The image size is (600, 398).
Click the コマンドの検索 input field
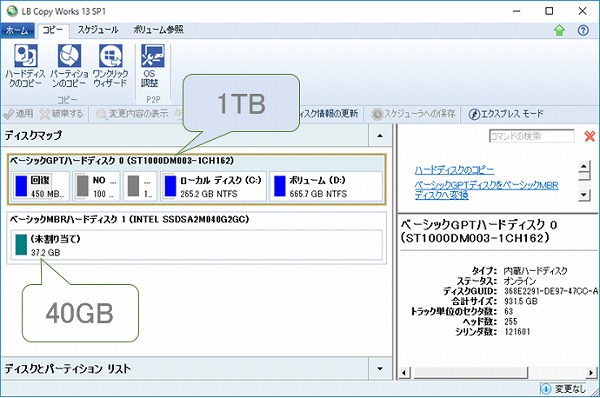pyautogui.click(x=532, y=136)
